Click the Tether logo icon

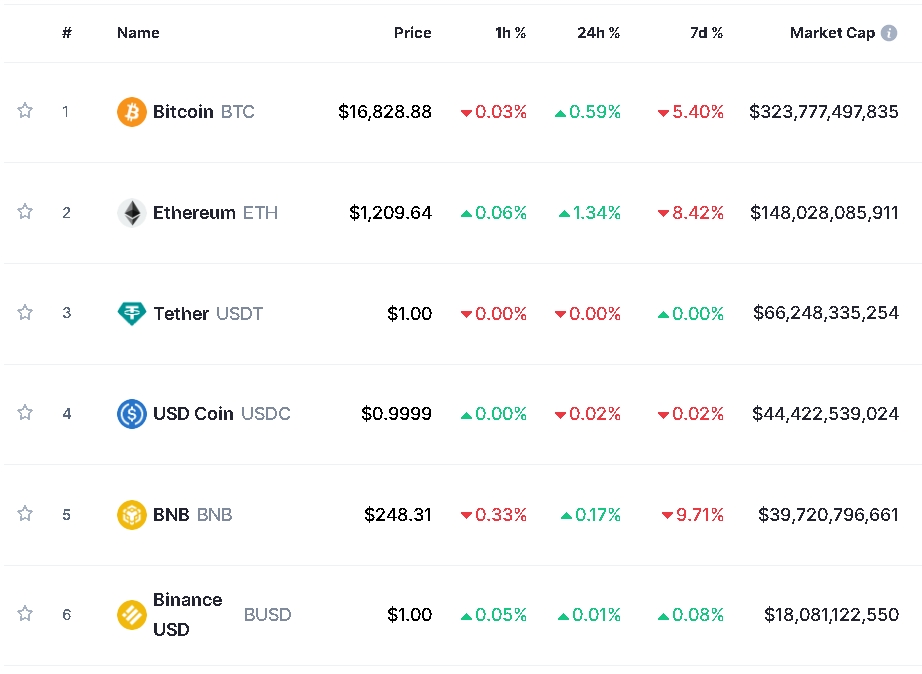tap(131, 314)
